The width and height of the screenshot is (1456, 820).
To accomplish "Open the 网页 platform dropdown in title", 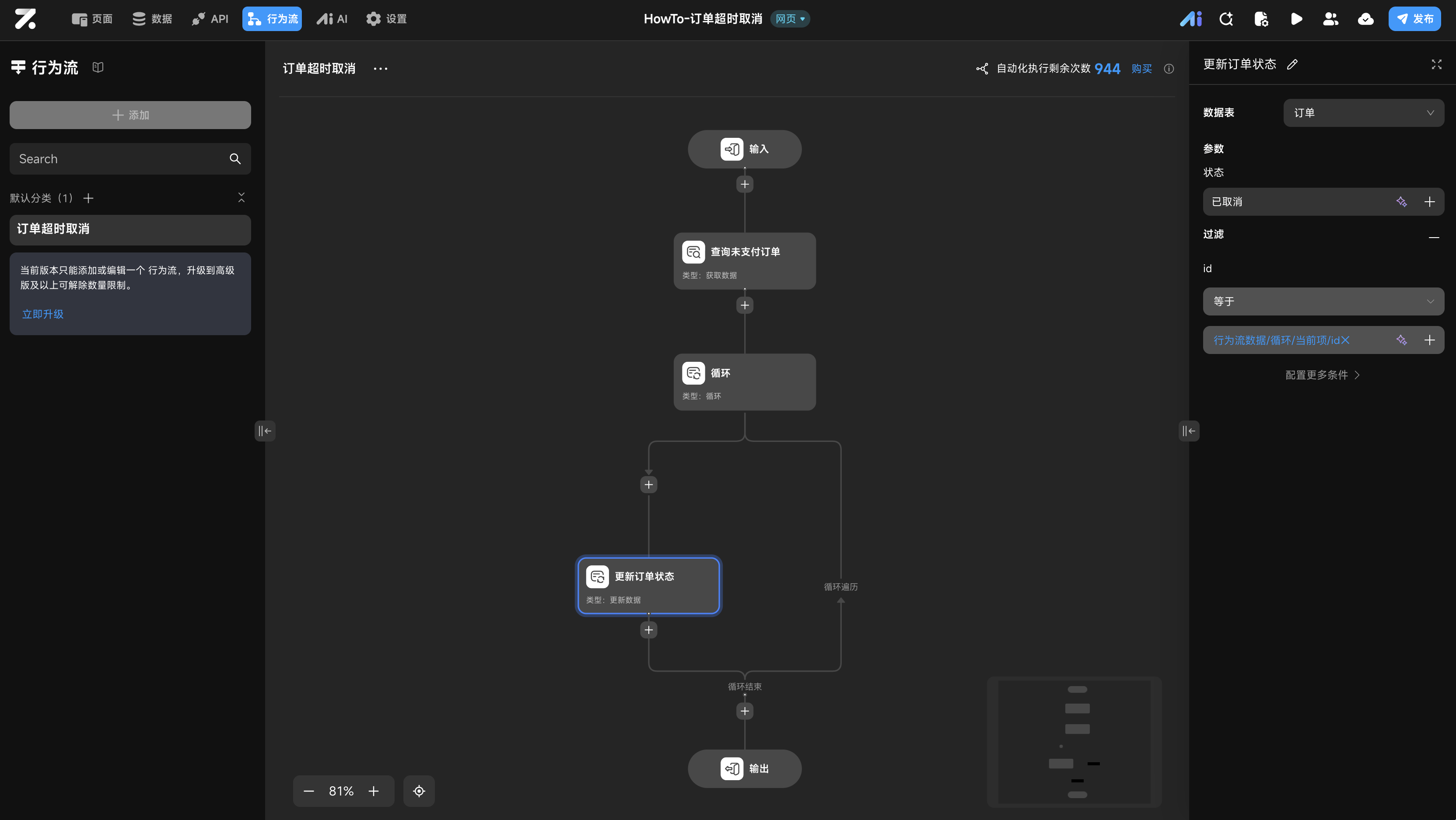I will point(790,19).
